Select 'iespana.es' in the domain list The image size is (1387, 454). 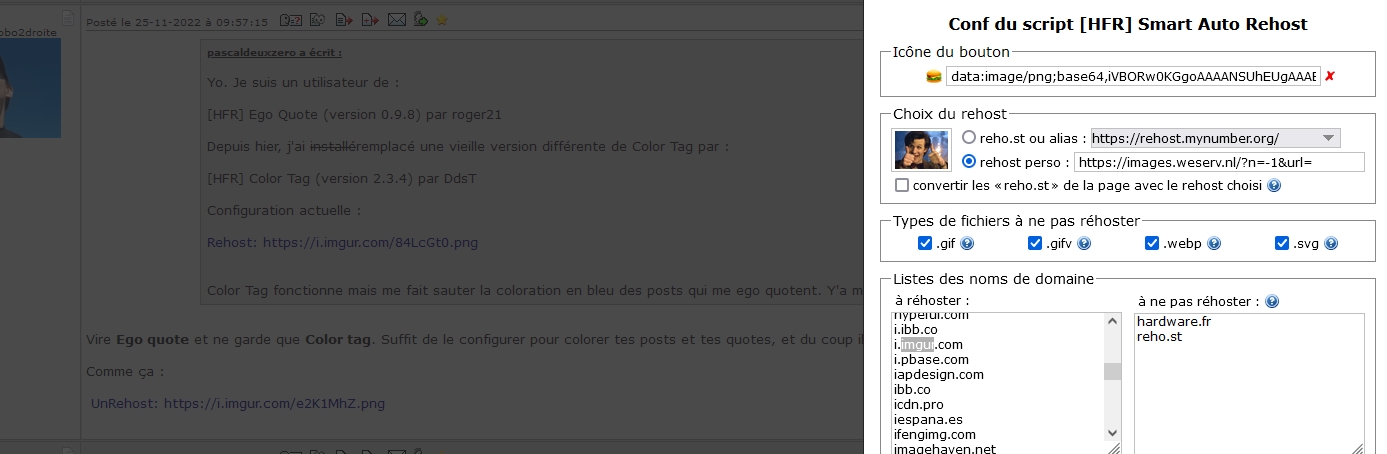pyautogui.click(x=928, y=420)
